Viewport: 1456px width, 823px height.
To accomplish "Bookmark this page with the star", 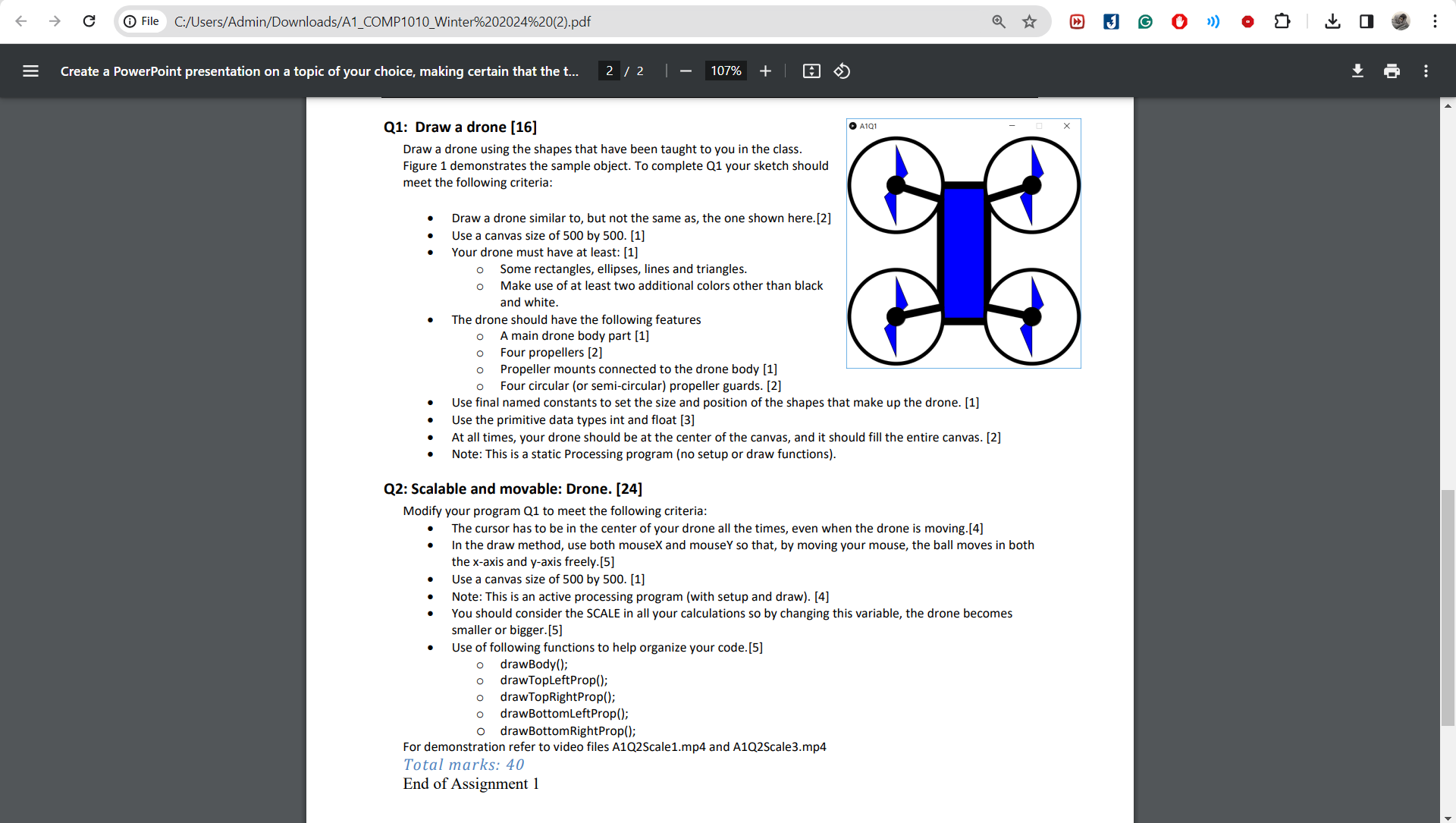I will tap(1028, 21).
